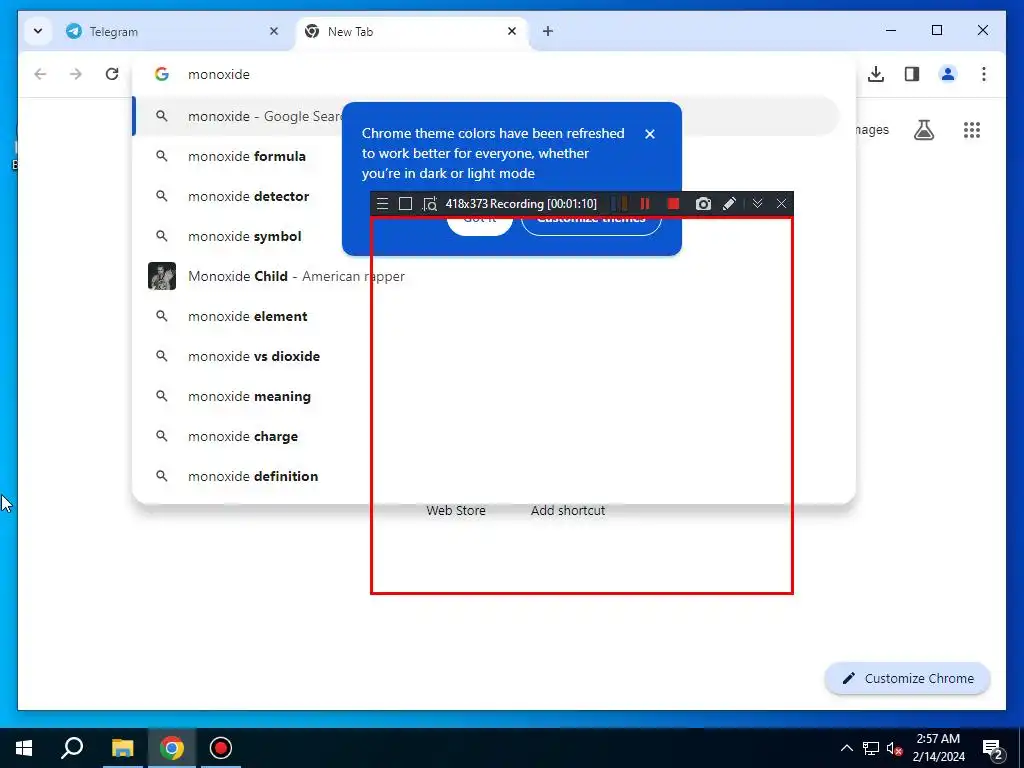Switch to the Telegram tab
Screen dimensions: 1024x768
tap(173, 31)
